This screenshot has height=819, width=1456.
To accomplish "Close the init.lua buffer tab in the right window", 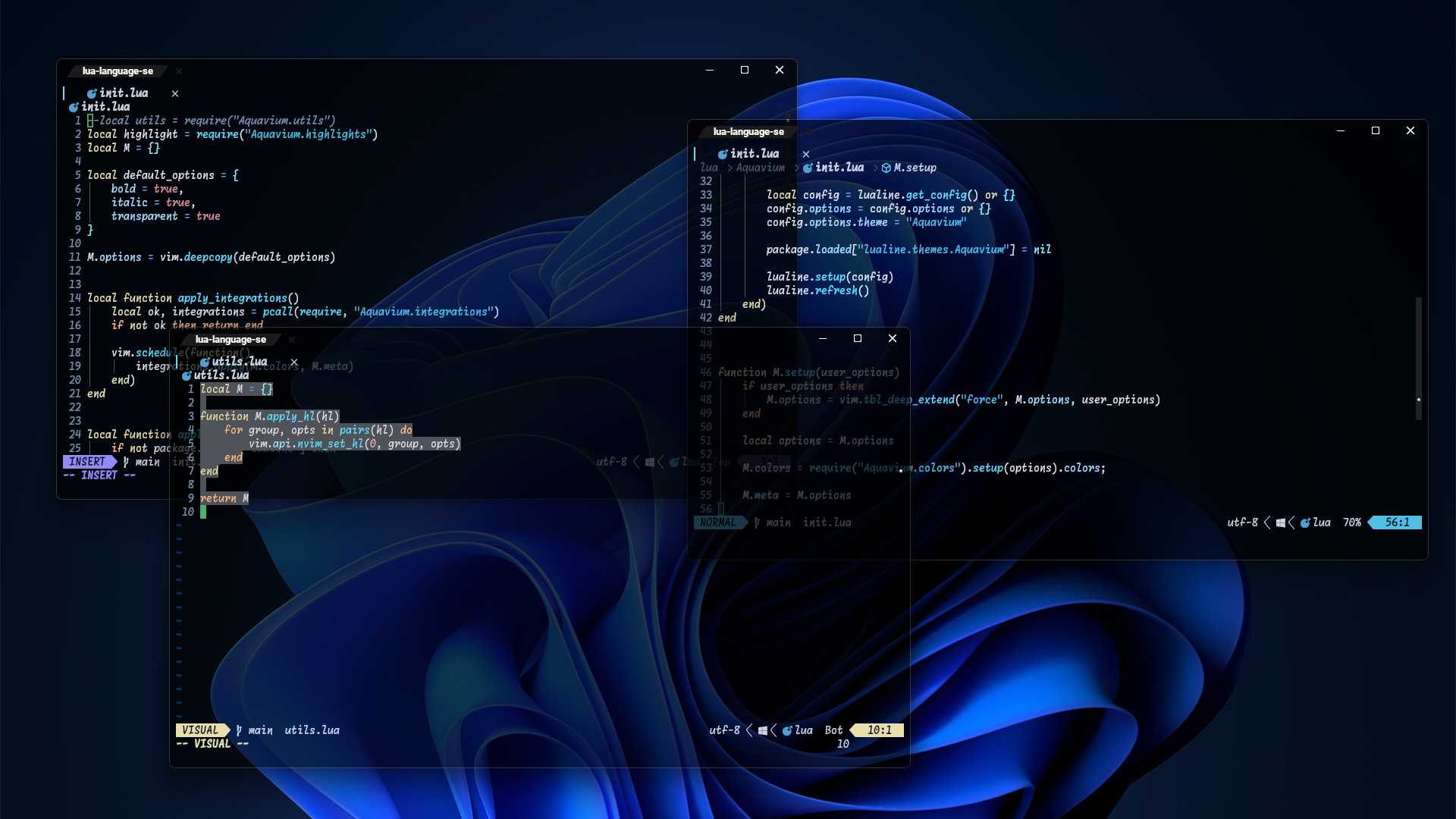I will [806, 154].
